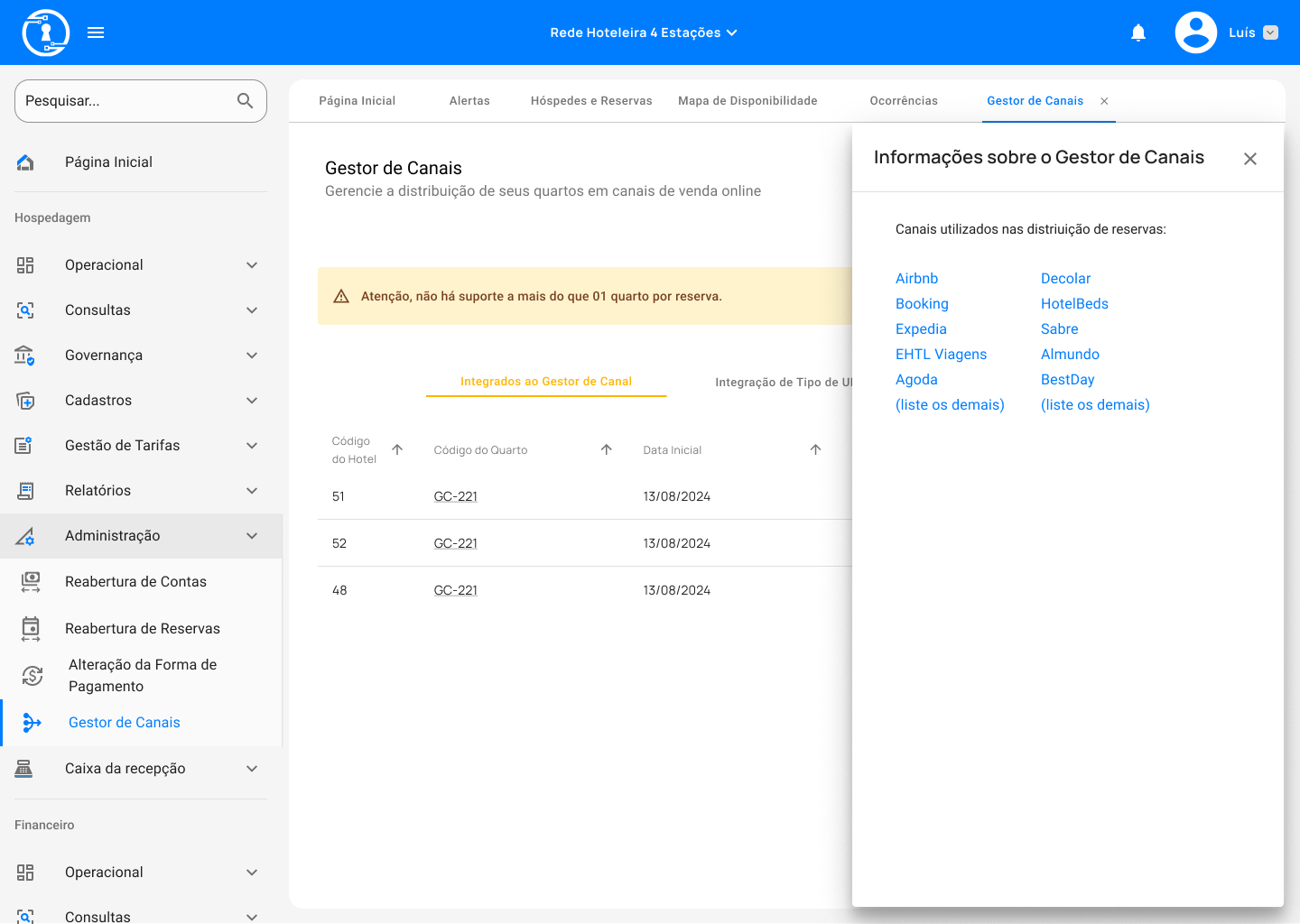Collapse the Administração section

pos(252,535)
